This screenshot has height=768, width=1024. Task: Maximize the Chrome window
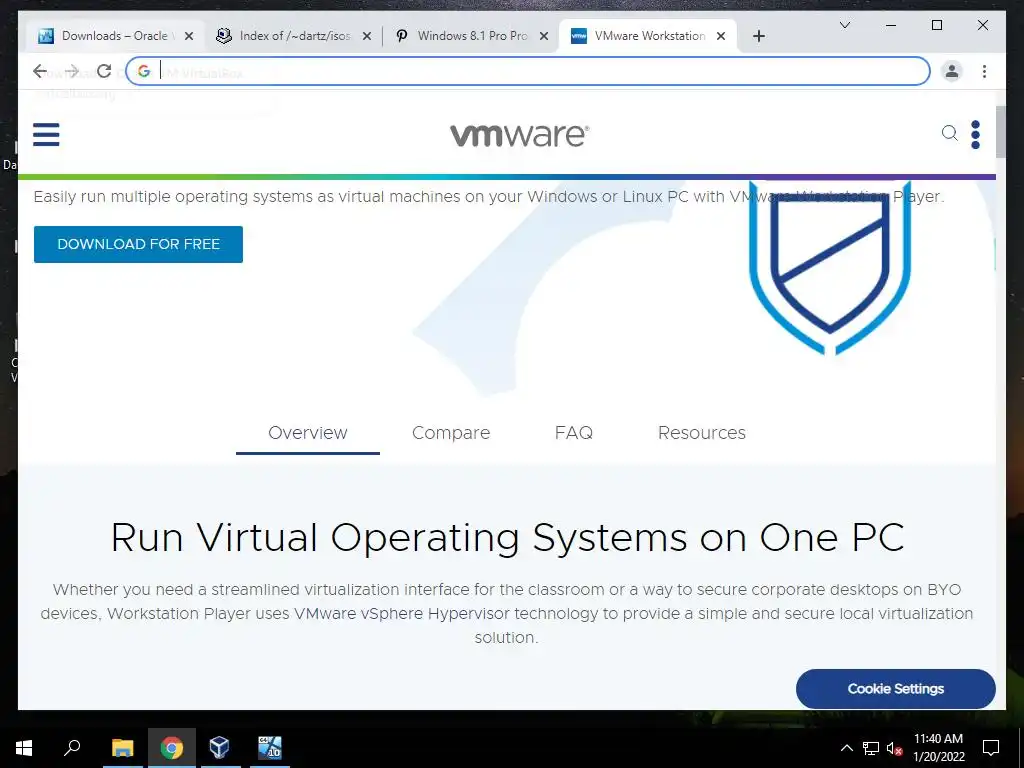click(936, 25)
